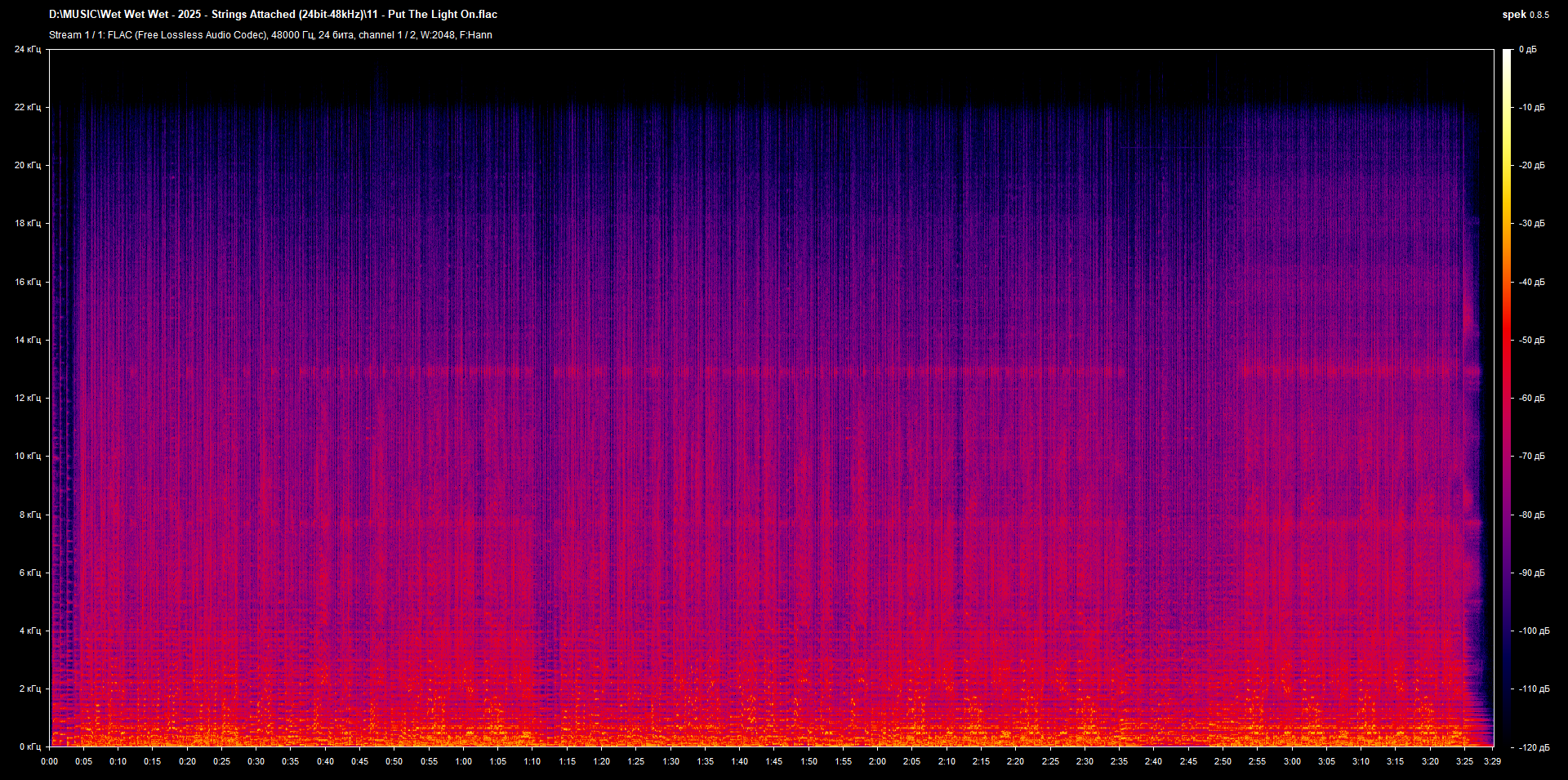Image resolution: width=1568 pixels, height=780 pixels.
Task: Click the 12 кГц frequency label
Action: [28, 398]
